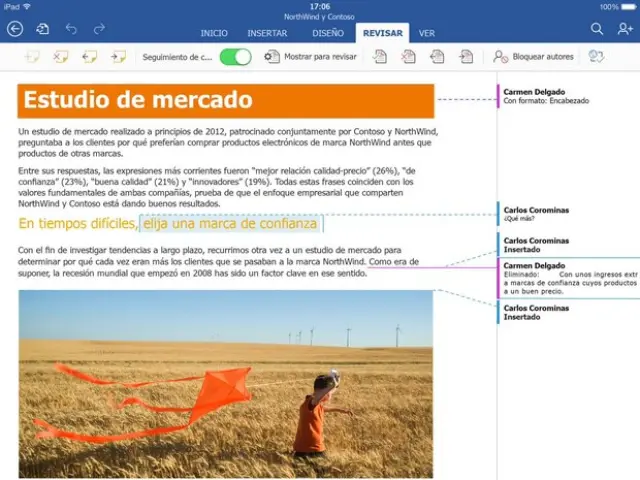
Task: Open the reject change options
Action: (408, 57)
